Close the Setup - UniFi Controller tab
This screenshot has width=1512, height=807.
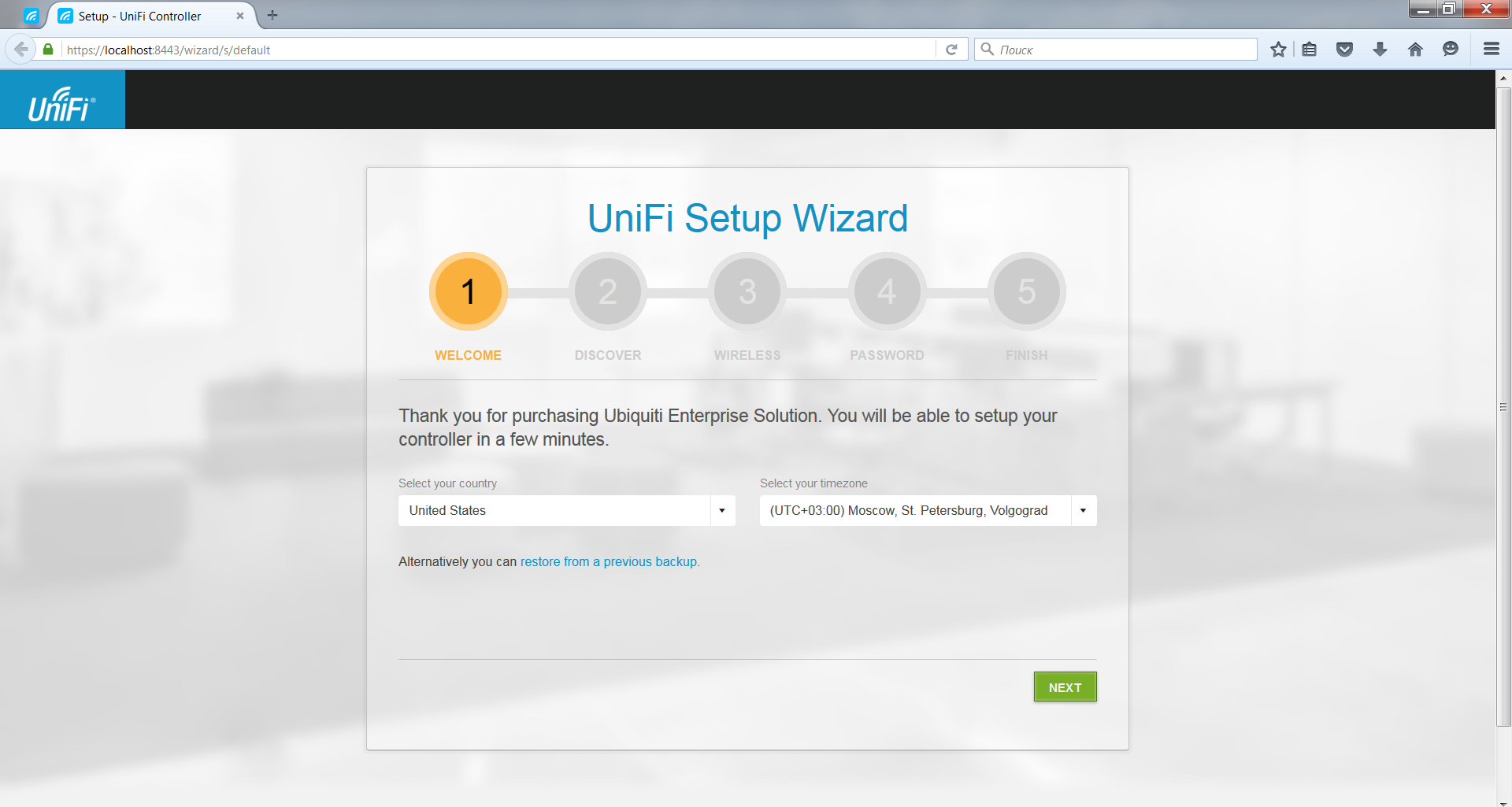(240, 16)
